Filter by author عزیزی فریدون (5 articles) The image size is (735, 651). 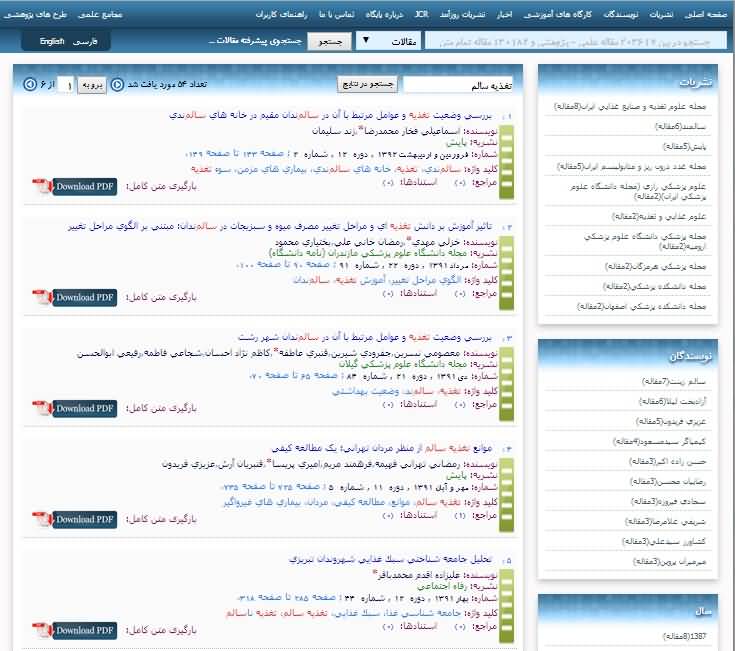[671, 421]
